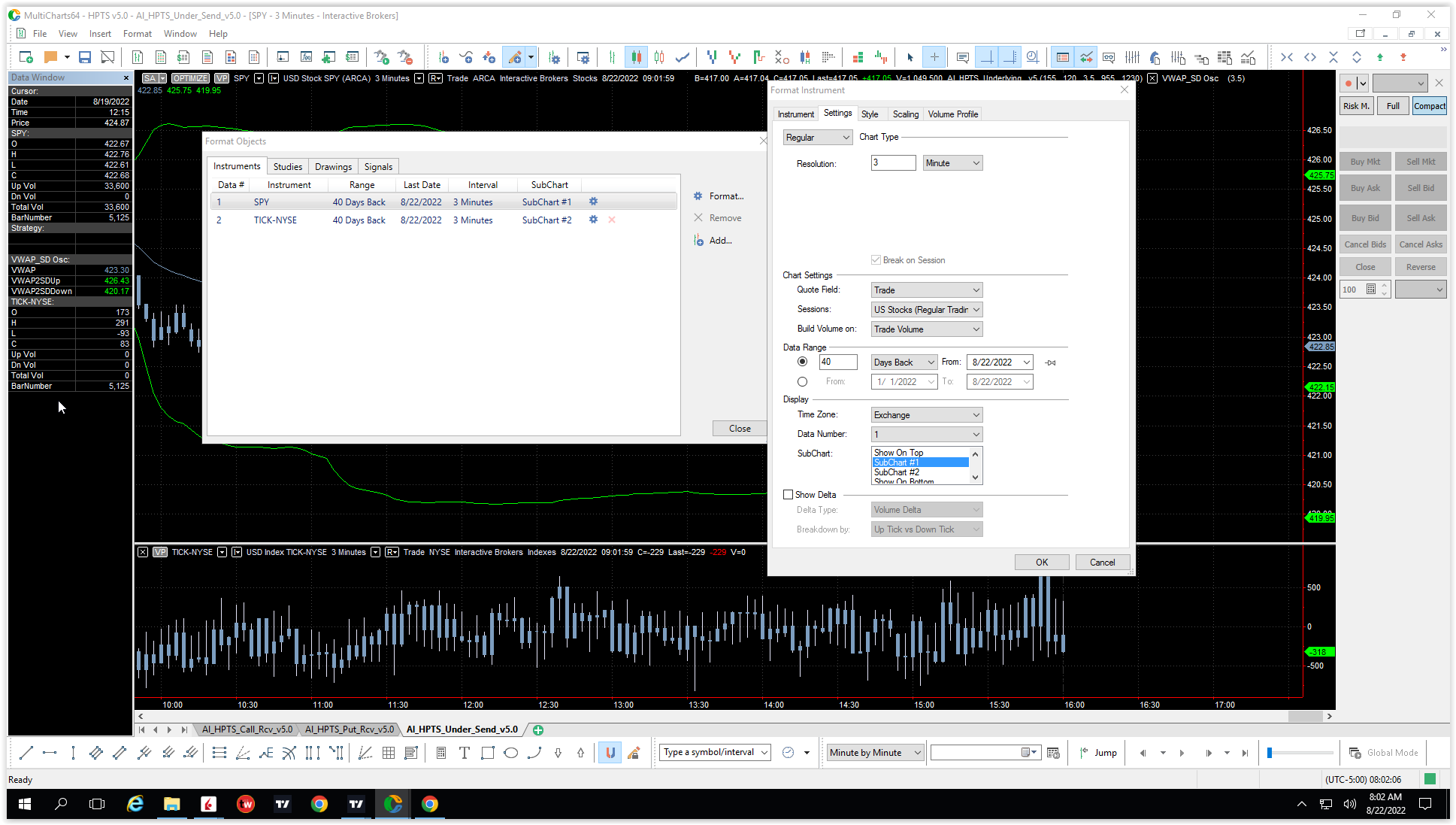This screenshot has width=1456, height=825.
Task: Switch to the Style tab
Action: [870, 114]
